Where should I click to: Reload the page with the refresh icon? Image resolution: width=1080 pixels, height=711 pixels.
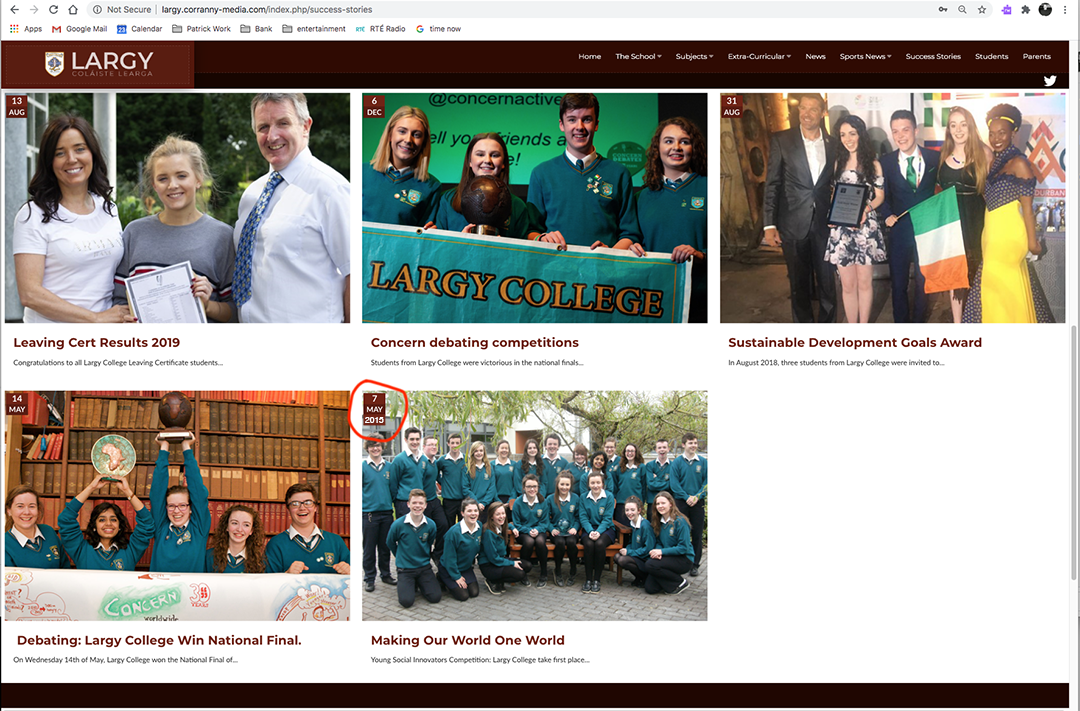pos(53,9)
